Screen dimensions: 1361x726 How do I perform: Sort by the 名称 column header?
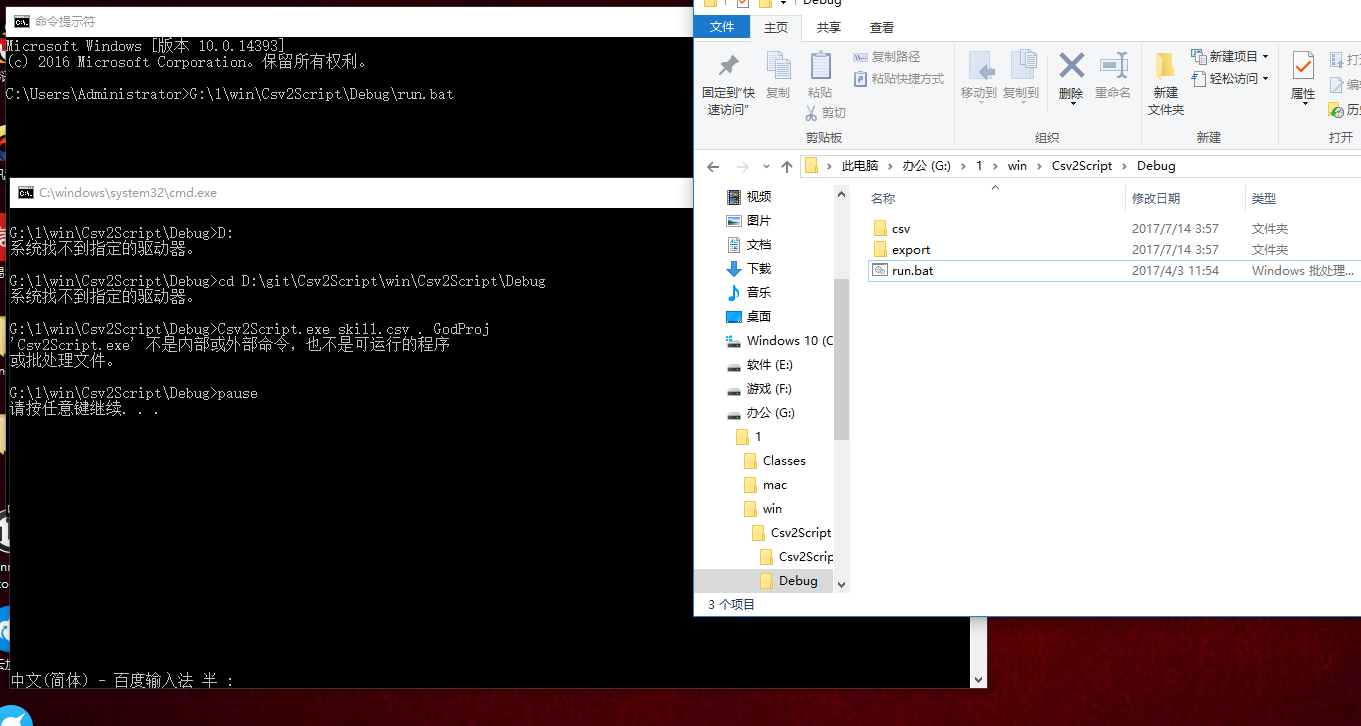tap(883, 199)
